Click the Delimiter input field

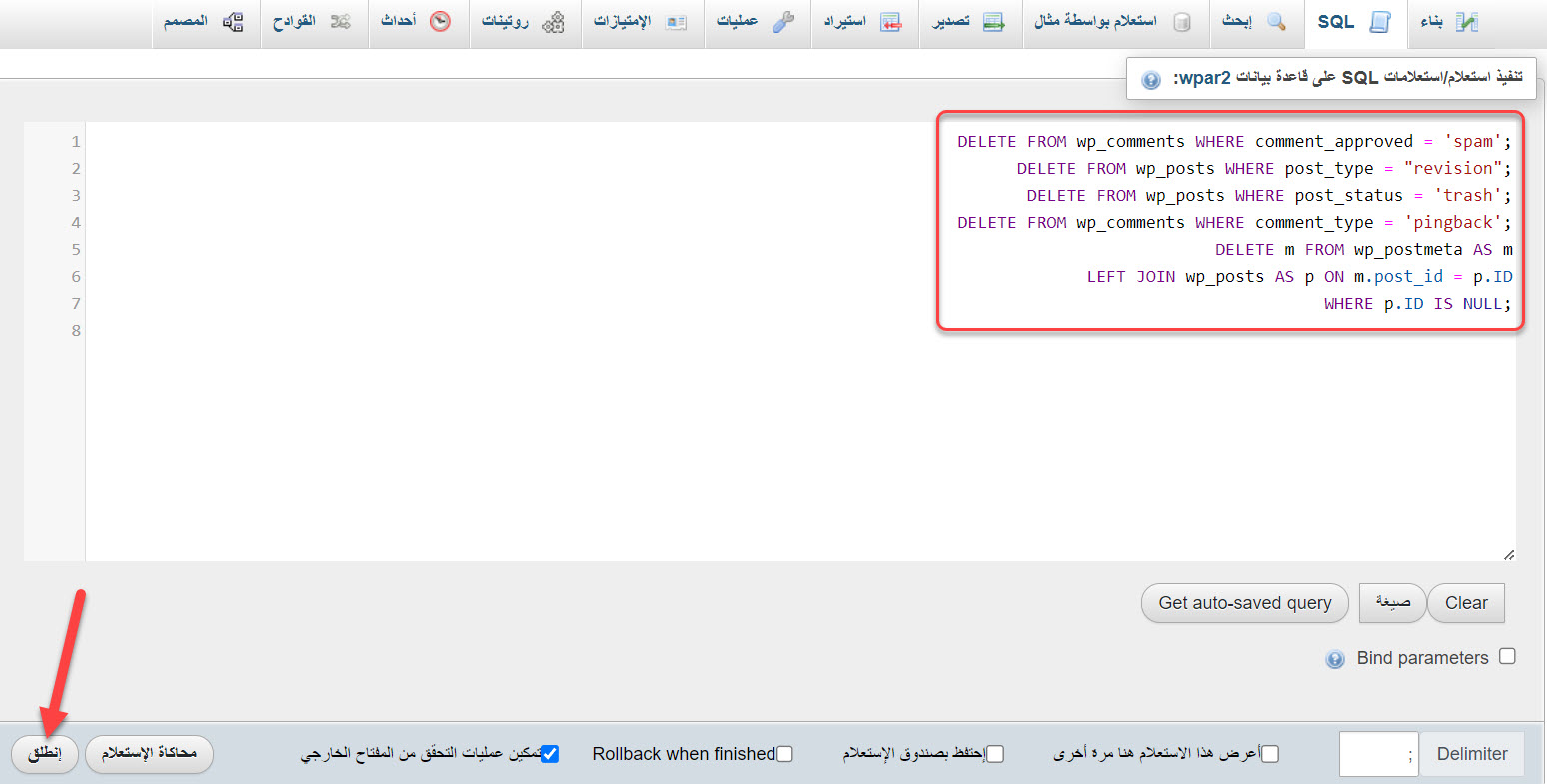pyautogui.click(x=1377, y=754)
